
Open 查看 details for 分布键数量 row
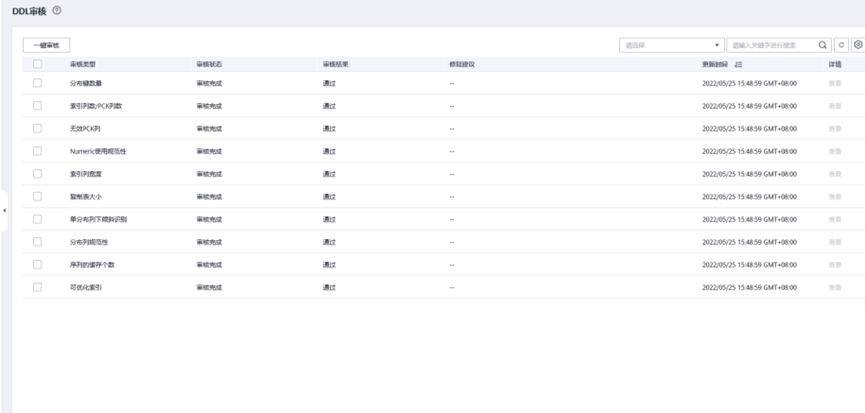click(835, 83)
